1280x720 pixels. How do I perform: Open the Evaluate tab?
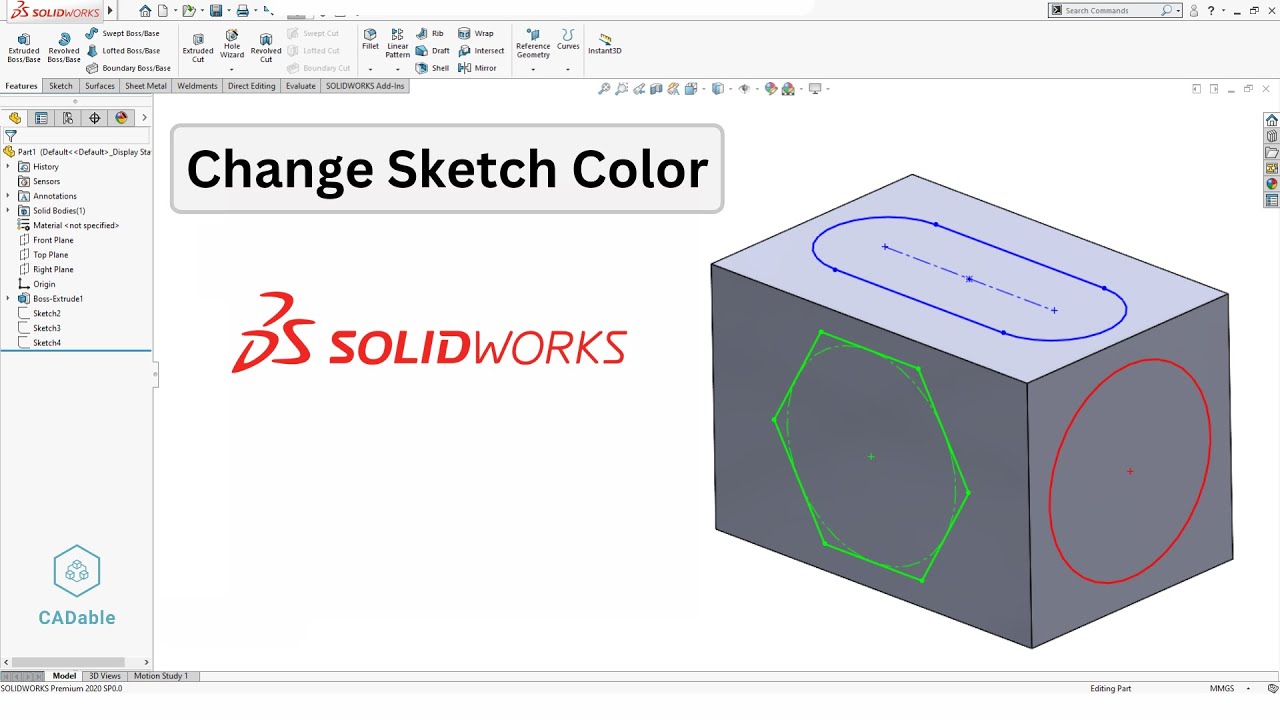pyautogui.click(x=301, y=86)
